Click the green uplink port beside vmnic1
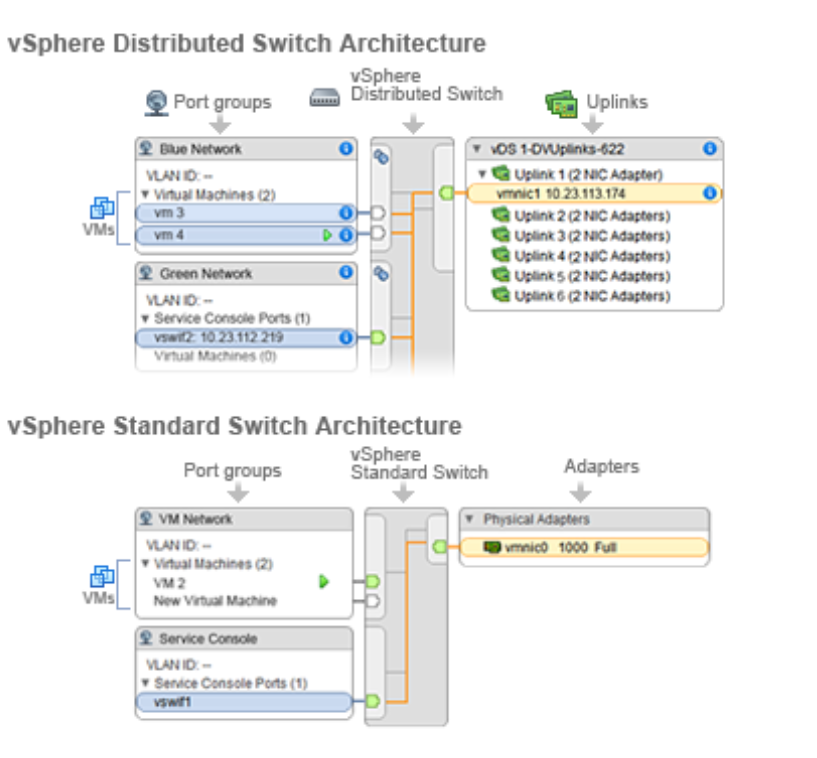This screenshot has width=817, height=758. coord(446,193)
